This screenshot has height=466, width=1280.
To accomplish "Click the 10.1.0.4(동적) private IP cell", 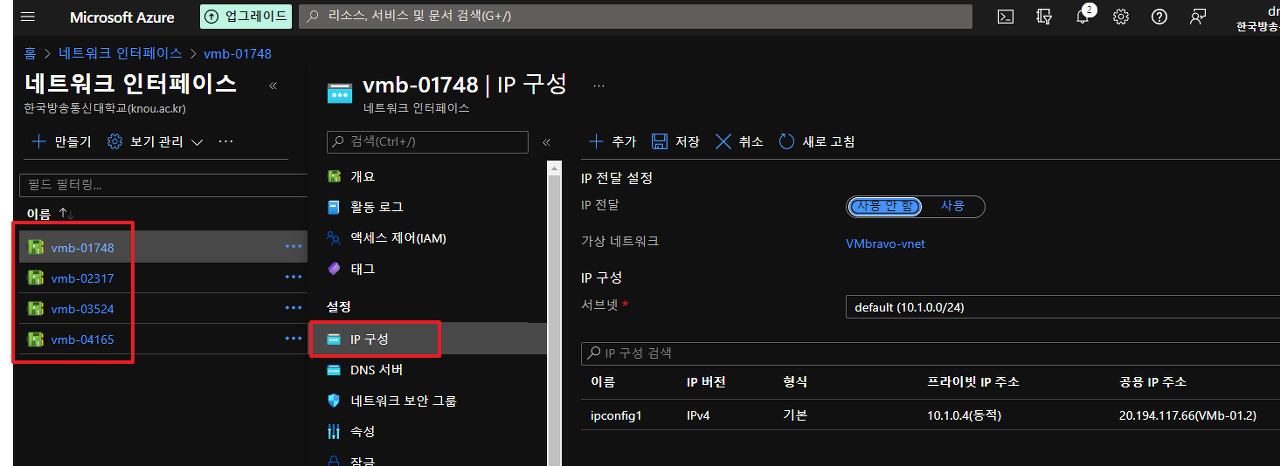I will [x=964, y=415].
